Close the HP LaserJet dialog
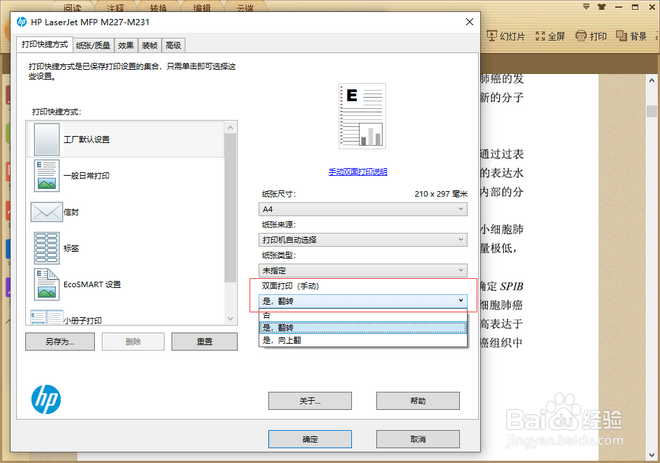The image size is (660, 463). point(470,22)
